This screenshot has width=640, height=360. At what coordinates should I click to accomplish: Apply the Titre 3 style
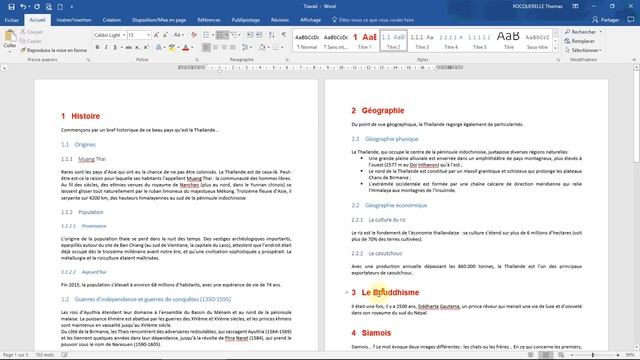point(422,40)
